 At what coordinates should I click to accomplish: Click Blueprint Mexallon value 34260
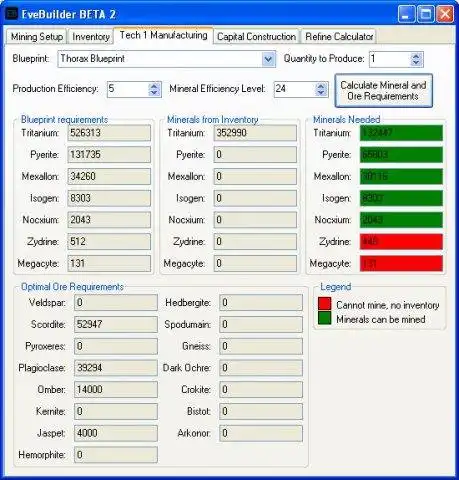pyautogui.click(x=109, y=176)
